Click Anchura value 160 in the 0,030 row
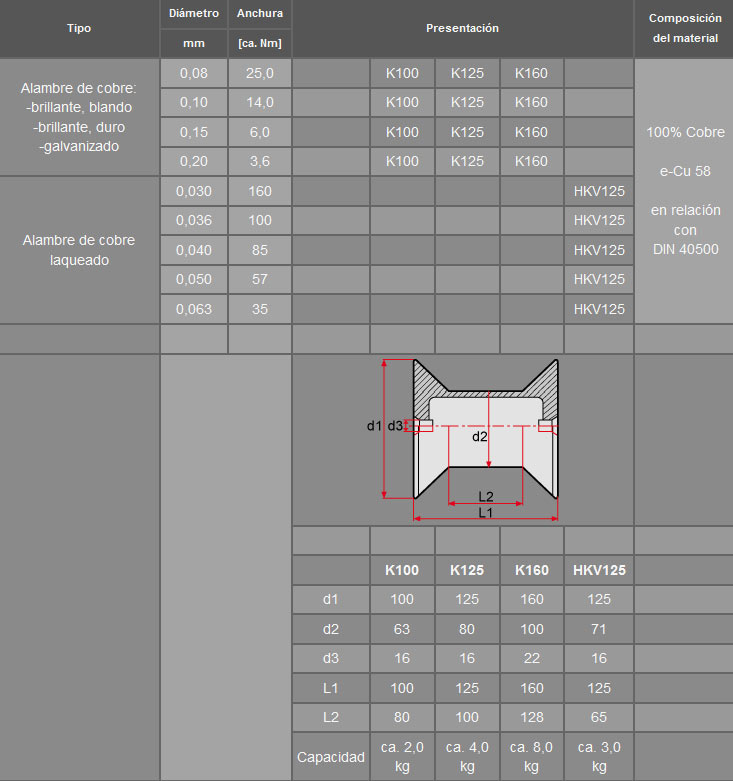The height and width of the screenshot is (781, 733). point(260,191)
